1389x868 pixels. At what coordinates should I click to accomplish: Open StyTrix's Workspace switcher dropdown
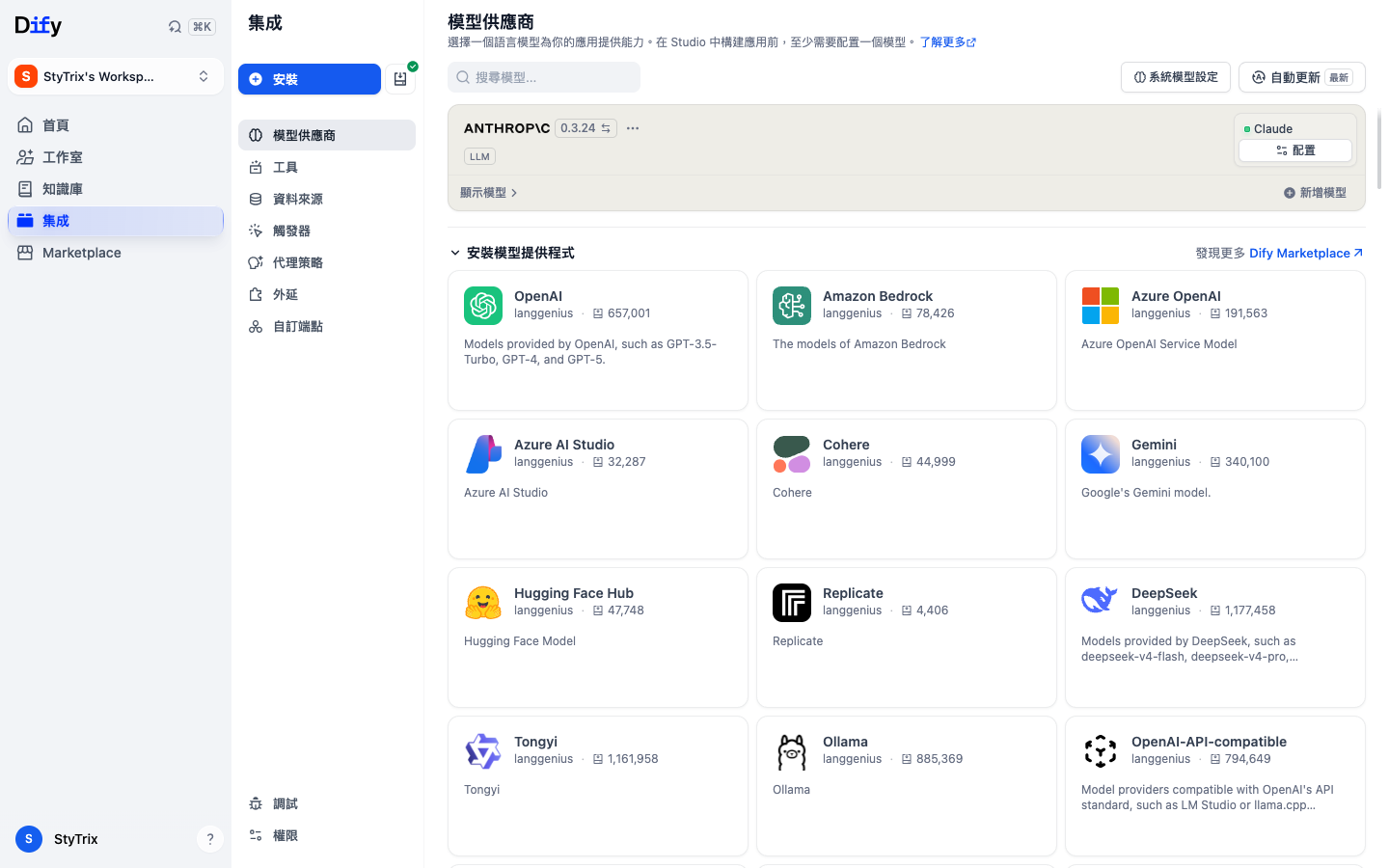tap(116, 76)
